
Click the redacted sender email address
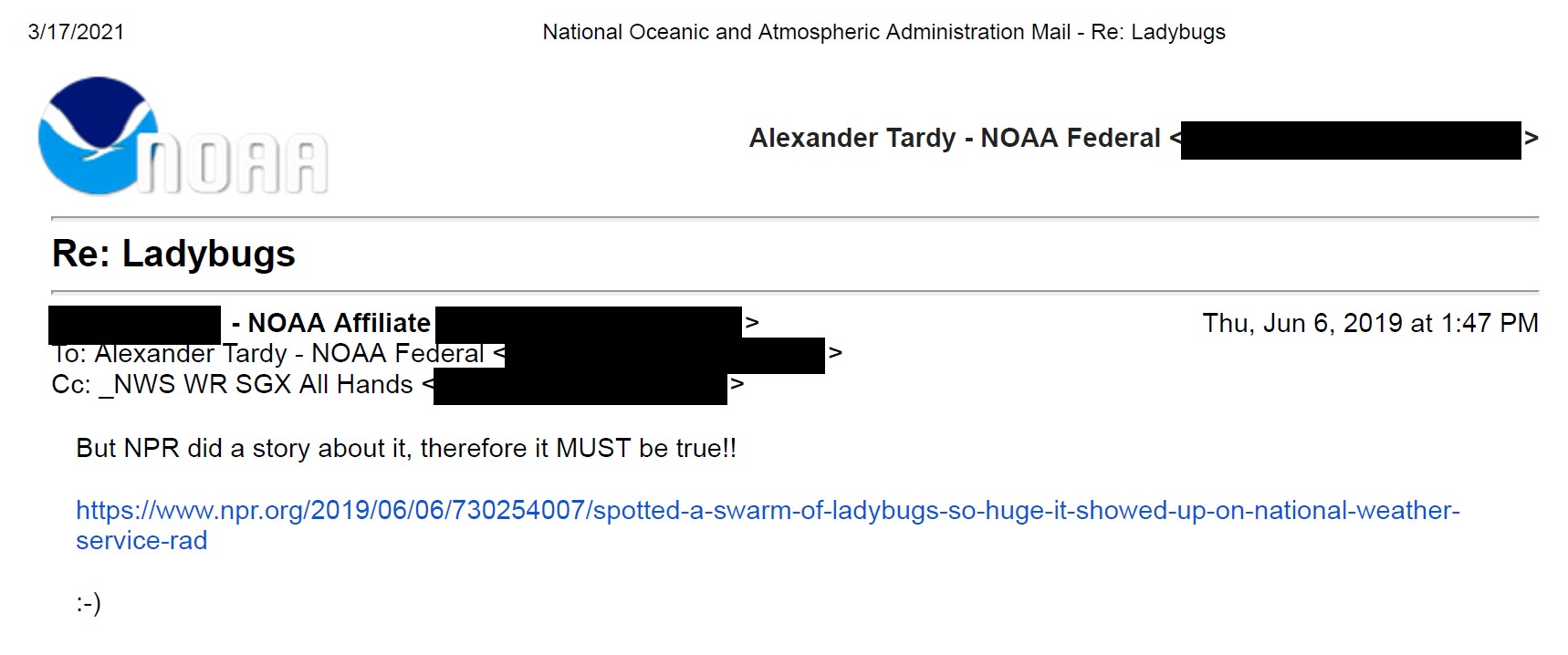tap(588, 322)
